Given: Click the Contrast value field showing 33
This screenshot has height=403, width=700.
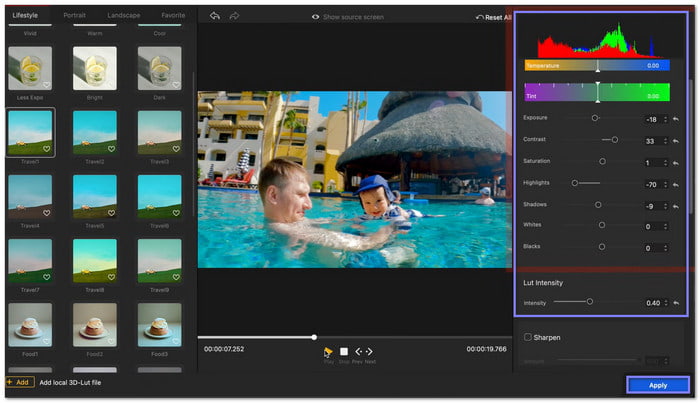Looking at the screenshot, I should [652, 141].
